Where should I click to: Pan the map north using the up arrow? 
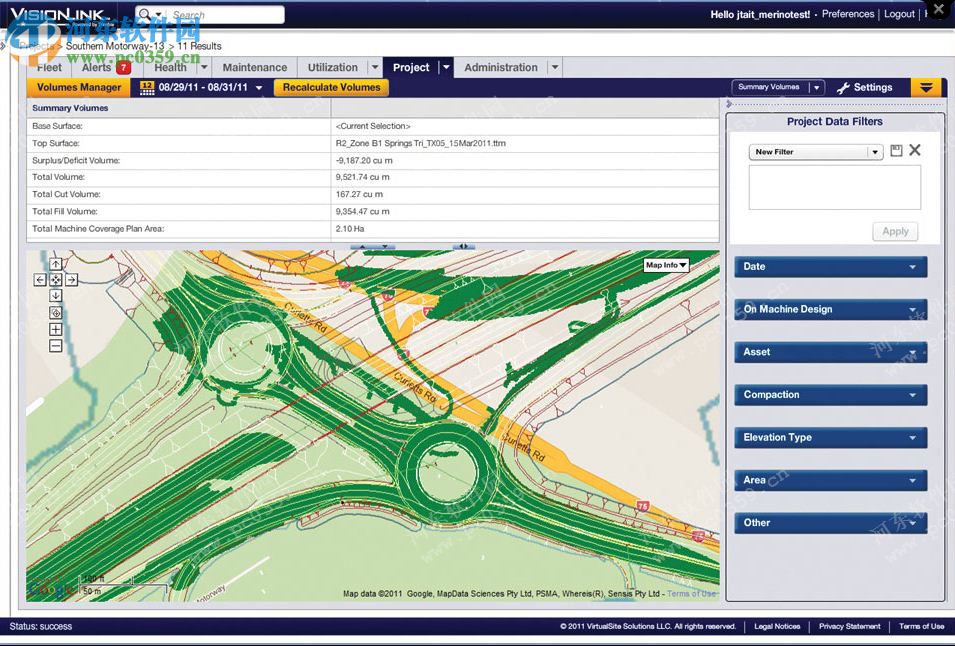56,264
